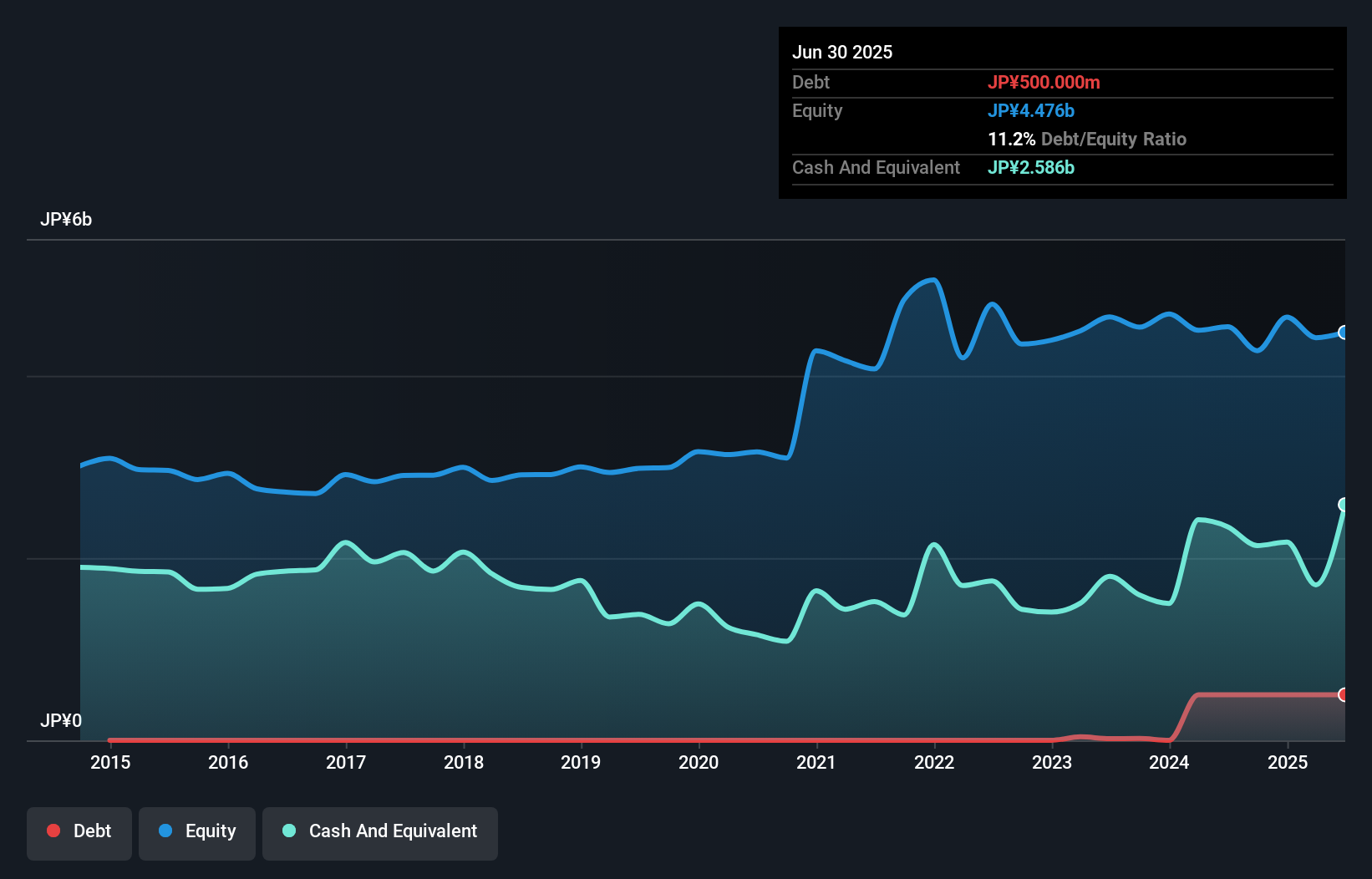Select the Equity line endpoint marker
This screenshot has height=879, width=1372.
tap(1344, 333)
